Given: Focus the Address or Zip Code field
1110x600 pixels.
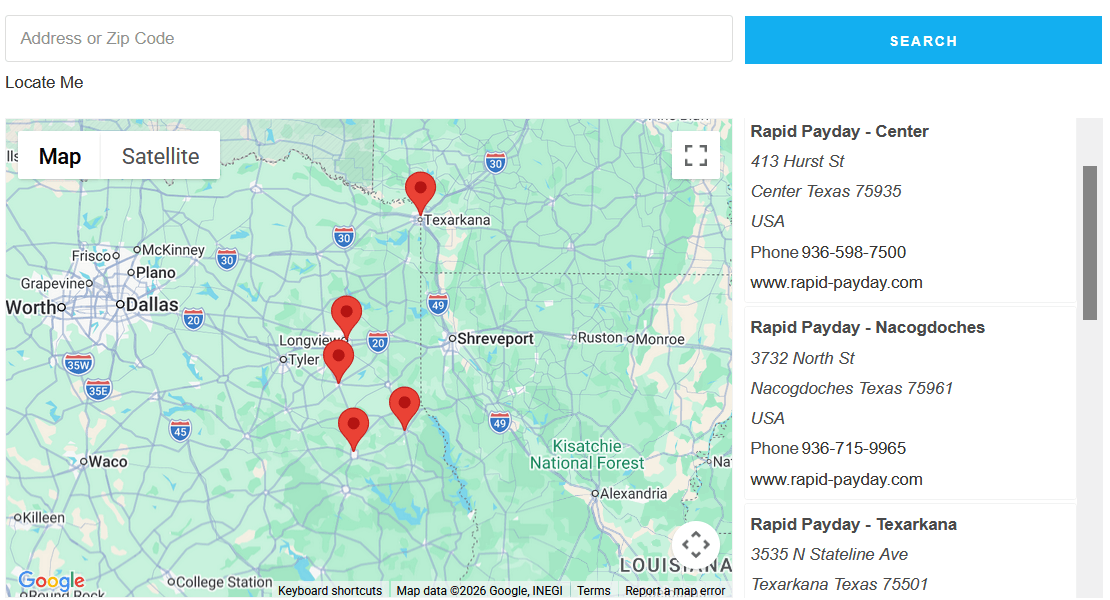Looking at the screenshot, I should coord(369,38).
